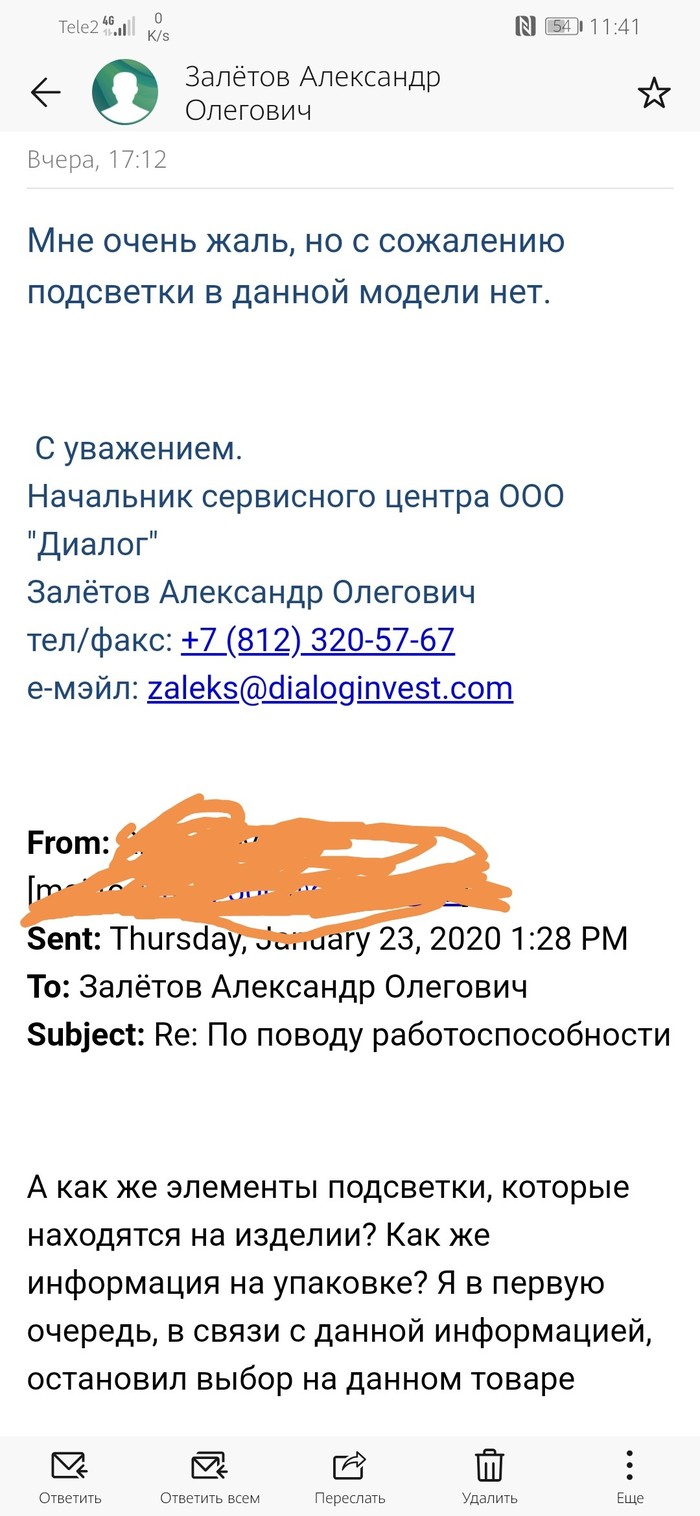This screenshot has height=1516, width=700.
Task: Open the sender's avatar profile picture
Action: pyautogui.click(x=125, y=93)
